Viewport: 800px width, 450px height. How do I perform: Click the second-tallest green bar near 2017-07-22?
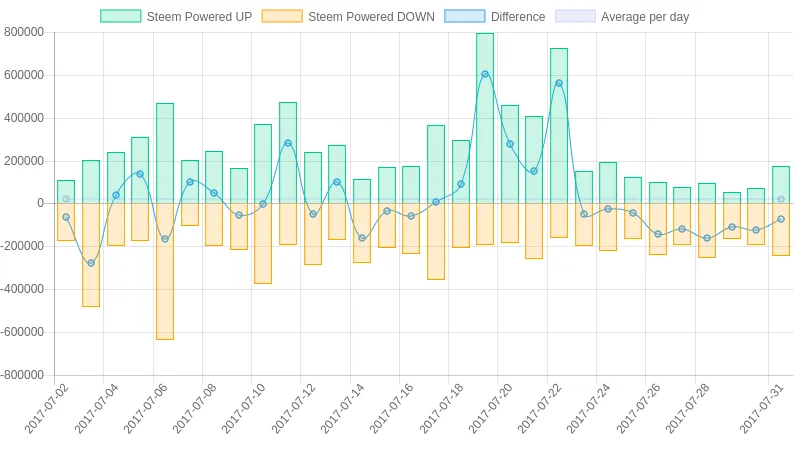(x=559, y=126)
